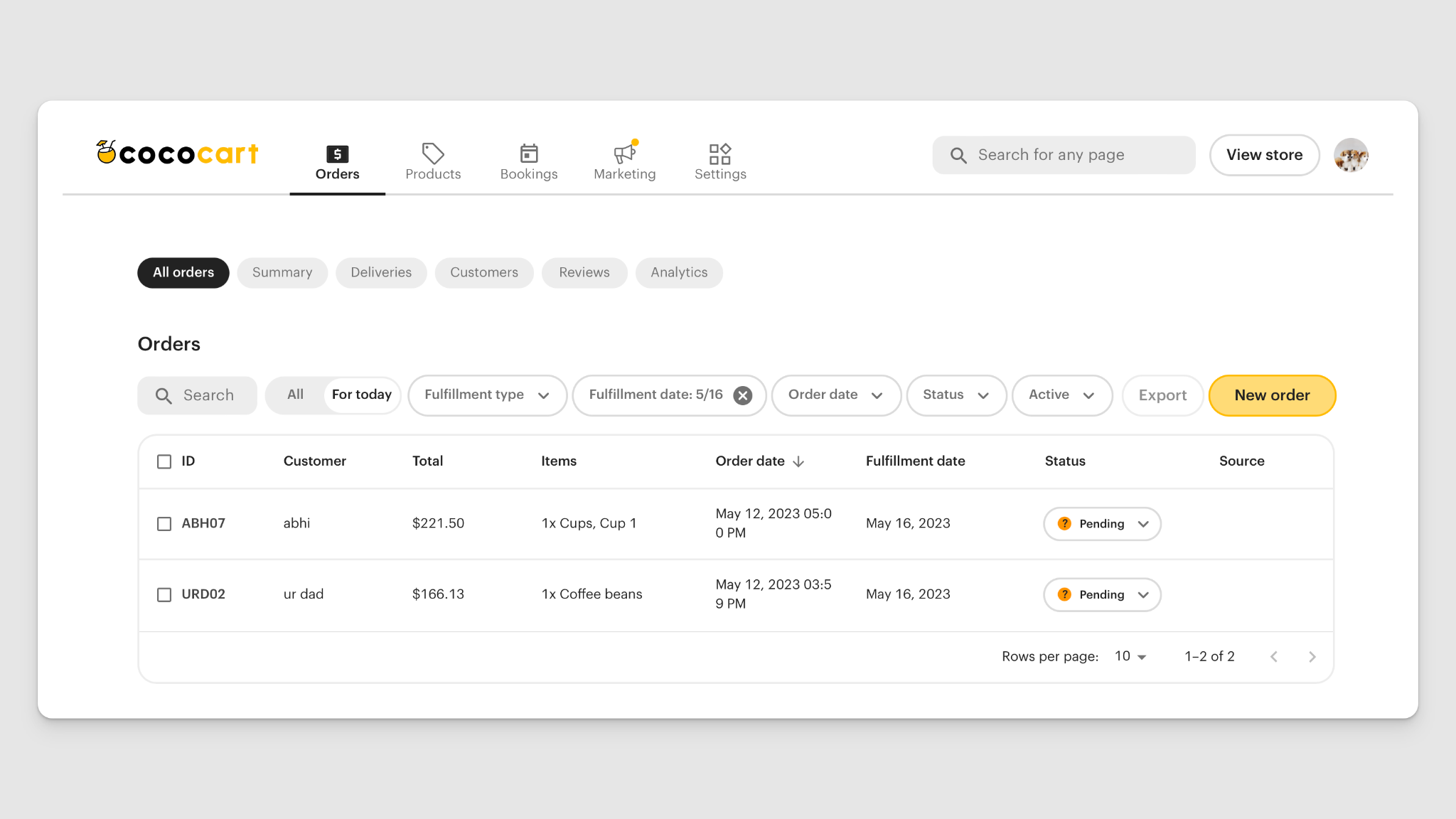Open the Deliveries tab
Image resolution: width=1456 pixels, height=819 pixels.
(x=381, y=272)
